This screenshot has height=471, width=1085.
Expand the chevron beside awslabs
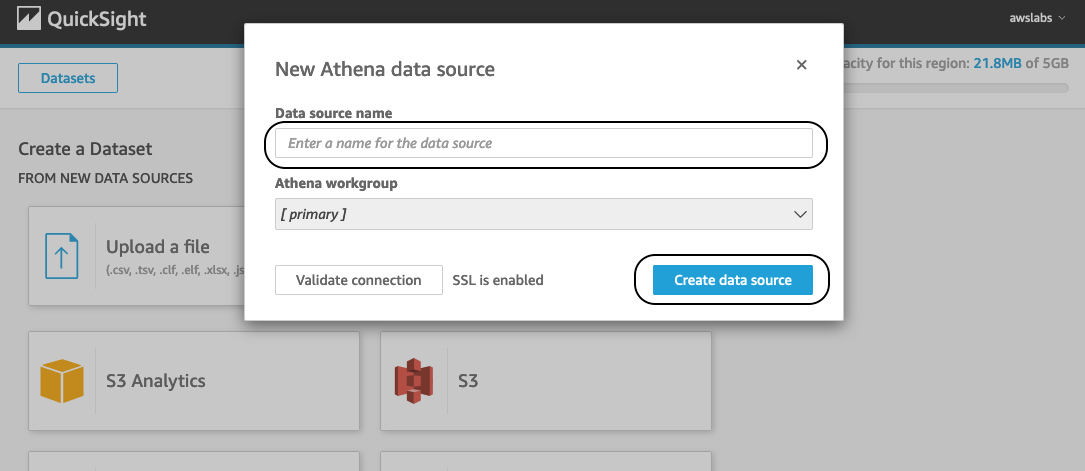[1061, 19]
